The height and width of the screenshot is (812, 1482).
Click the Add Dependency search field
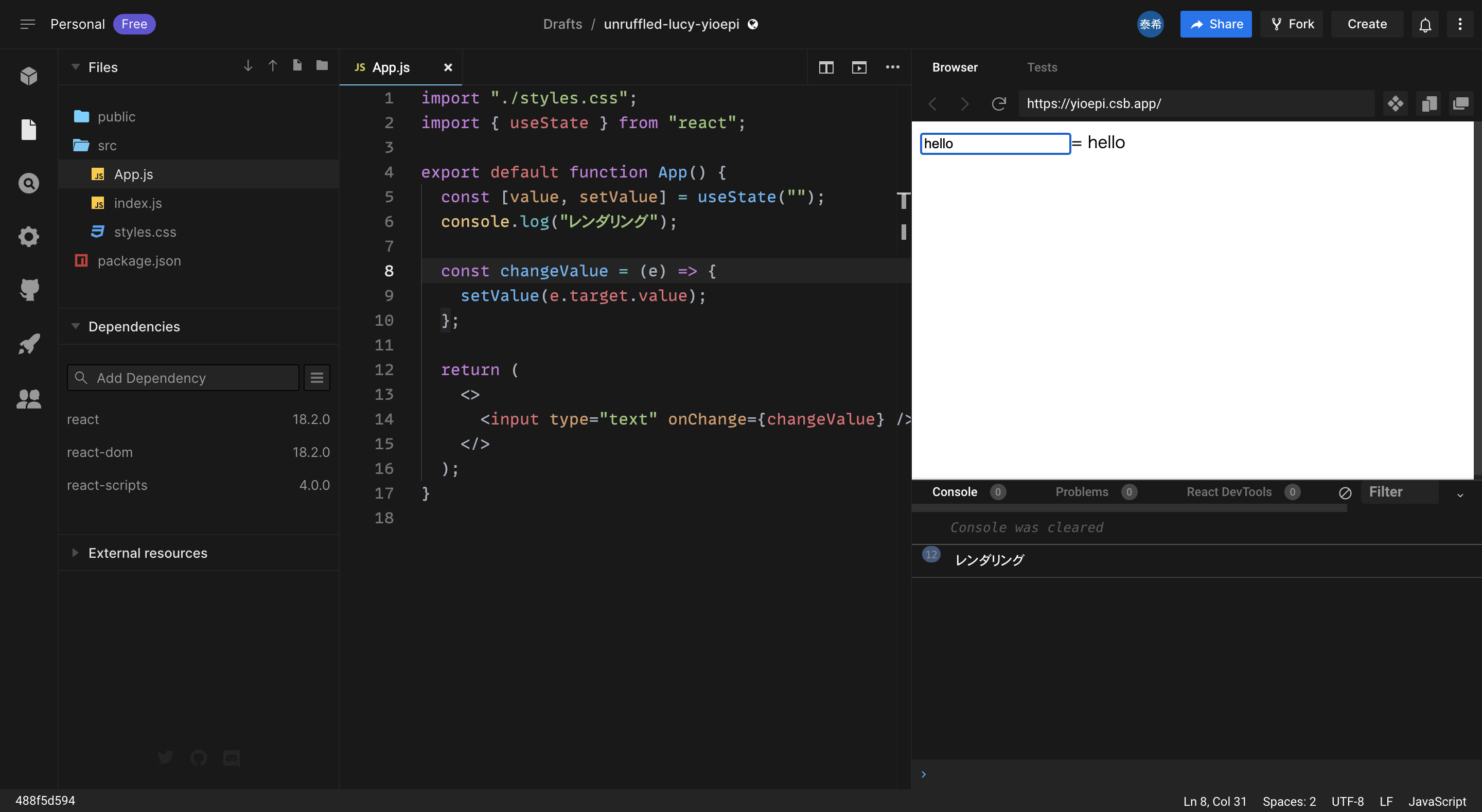[183, 378]
